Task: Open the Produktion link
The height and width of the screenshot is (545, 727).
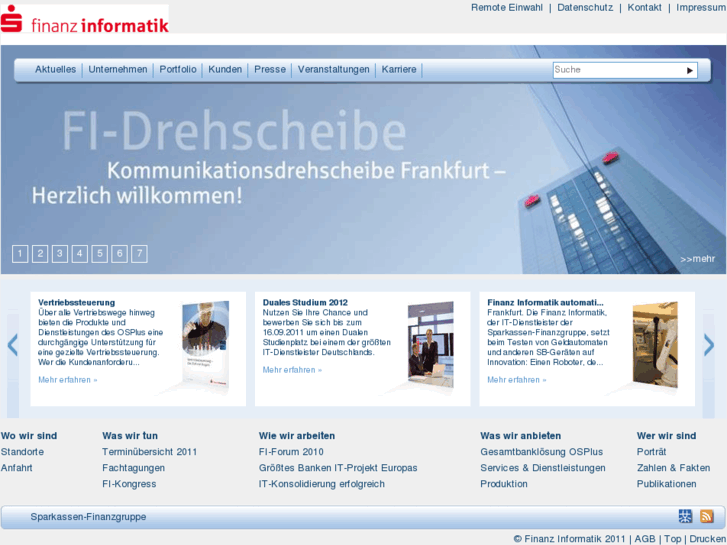Action: pos(504,484)
